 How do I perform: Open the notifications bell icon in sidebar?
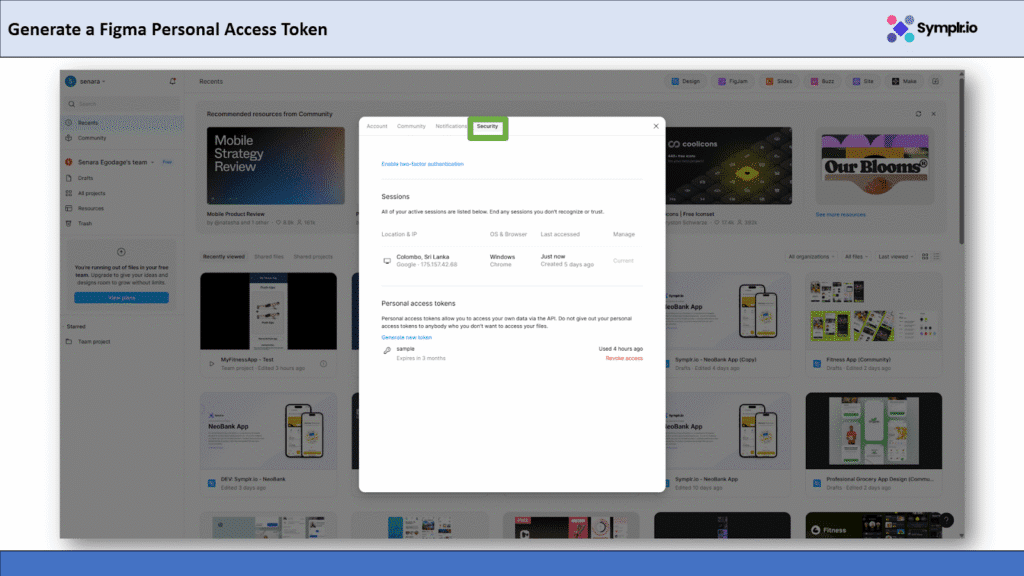tap(173, 81)
